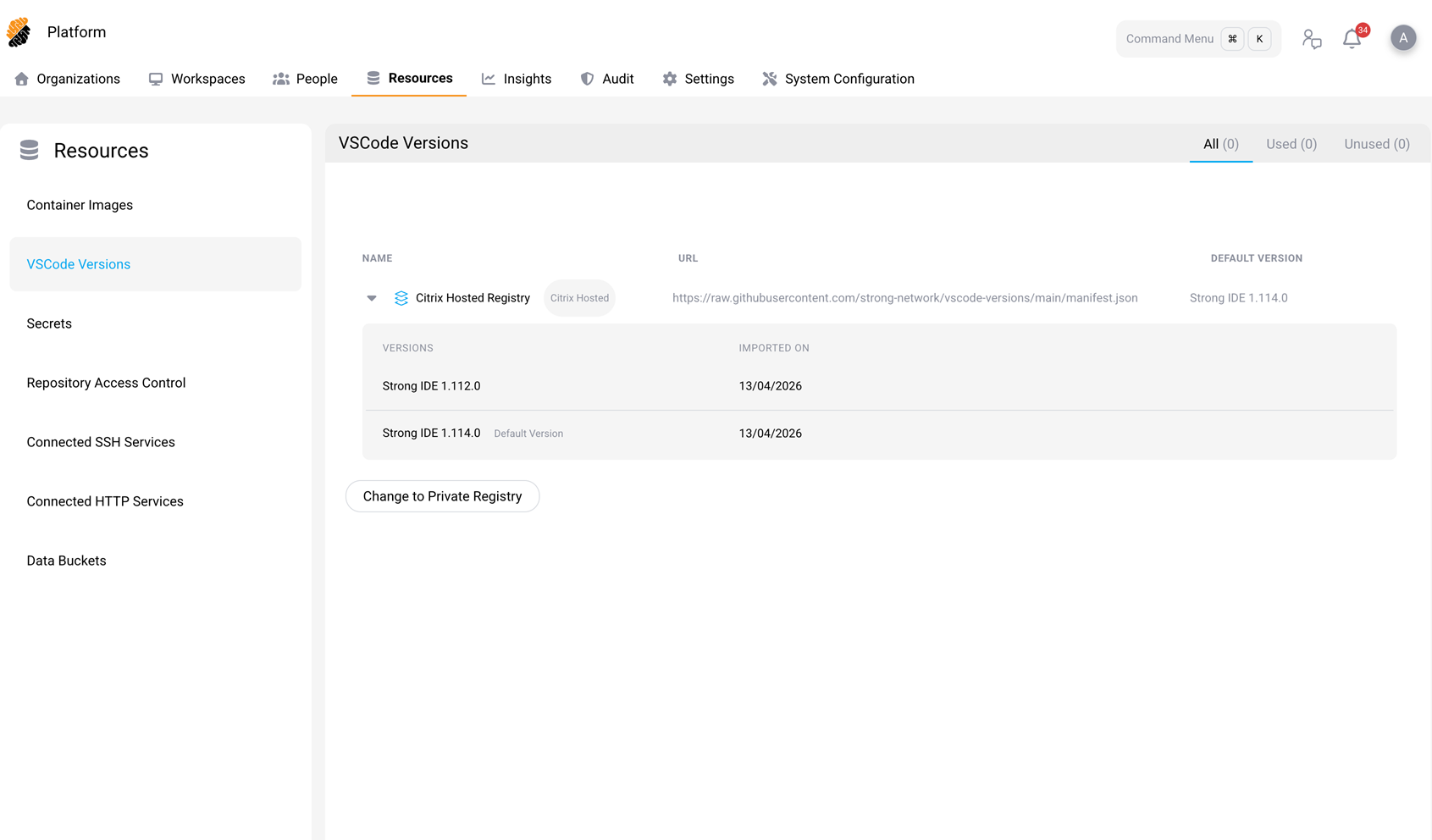Screen dimensions: 1432x840
Task: Filter by Used (0) tab
Action: [x=1291, y=144]
